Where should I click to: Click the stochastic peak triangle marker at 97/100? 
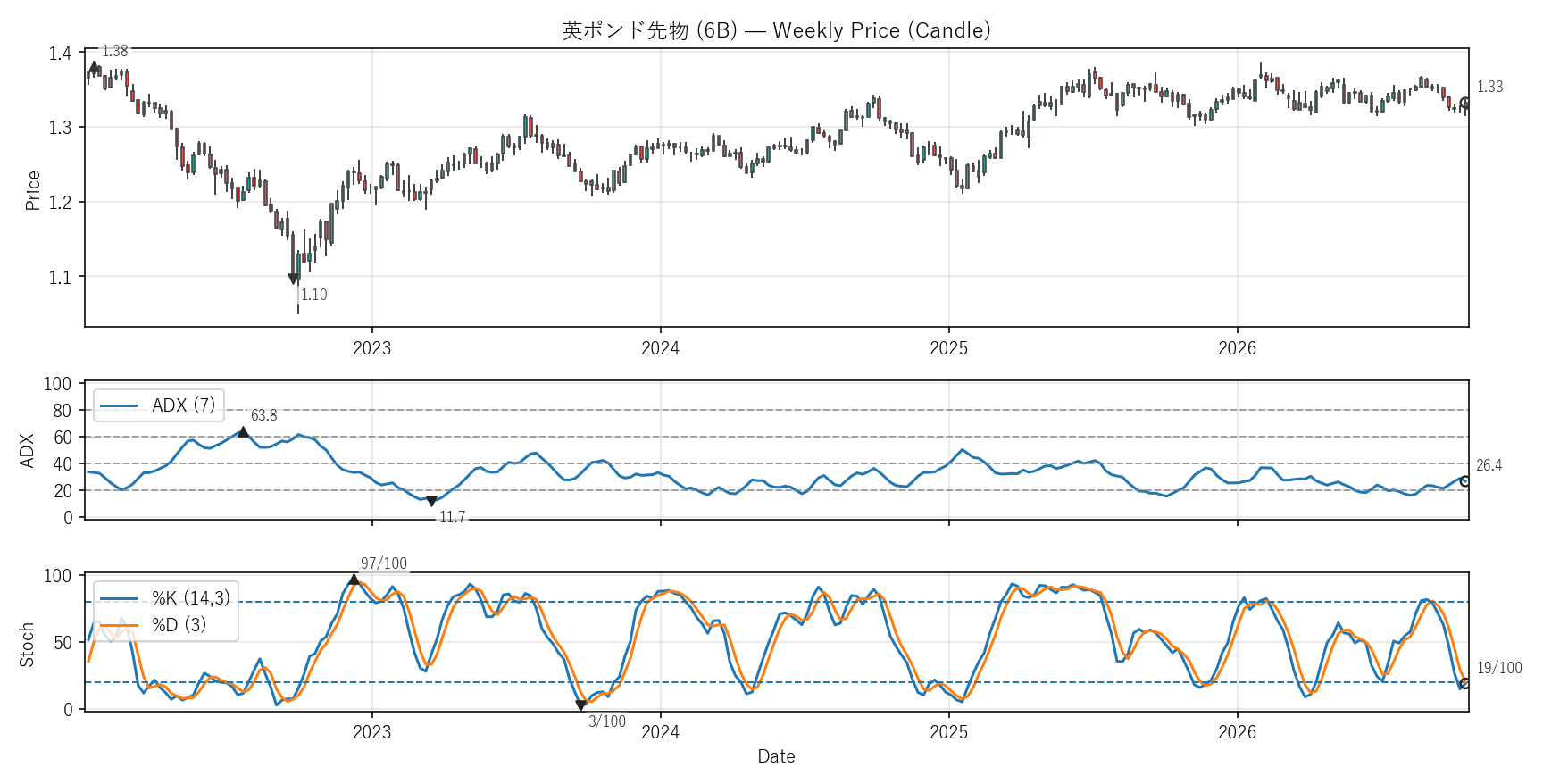354,580
